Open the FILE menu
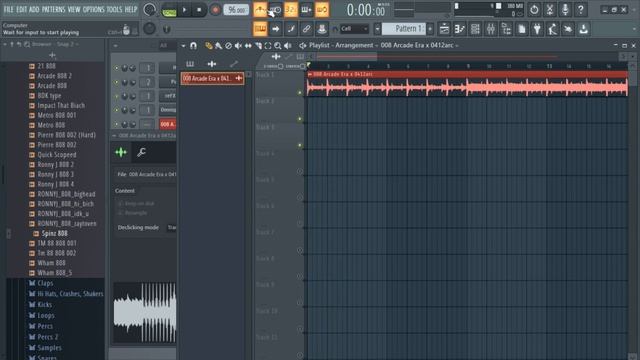The width and height of the screenshot is (640, 360). click(9, 9)
